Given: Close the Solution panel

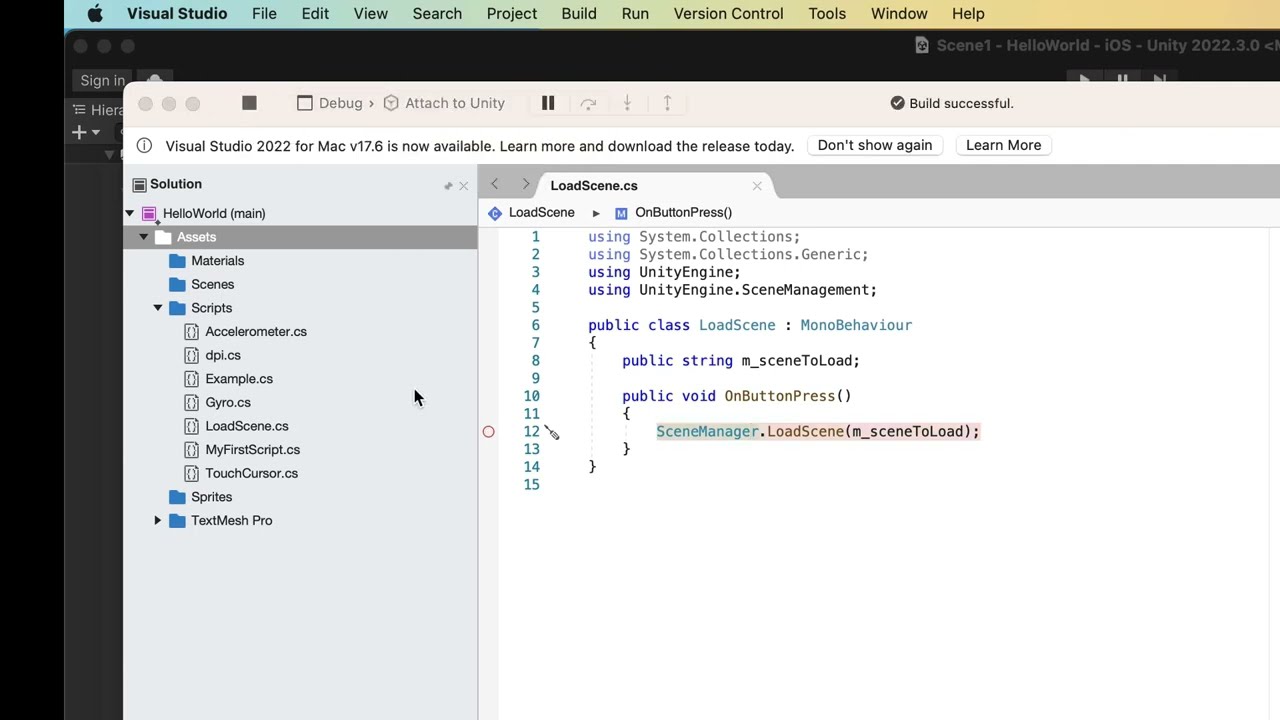Looking at the screenshot, I should click(x=463, y=186).
